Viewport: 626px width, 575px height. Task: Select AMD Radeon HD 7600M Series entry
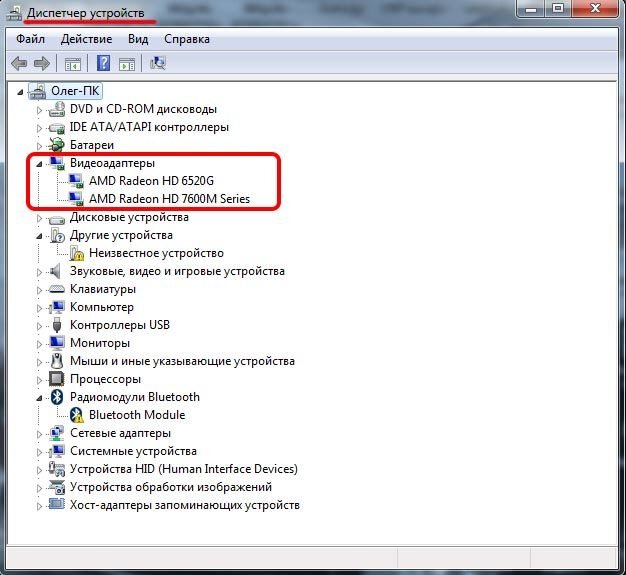tap(169, 199)
